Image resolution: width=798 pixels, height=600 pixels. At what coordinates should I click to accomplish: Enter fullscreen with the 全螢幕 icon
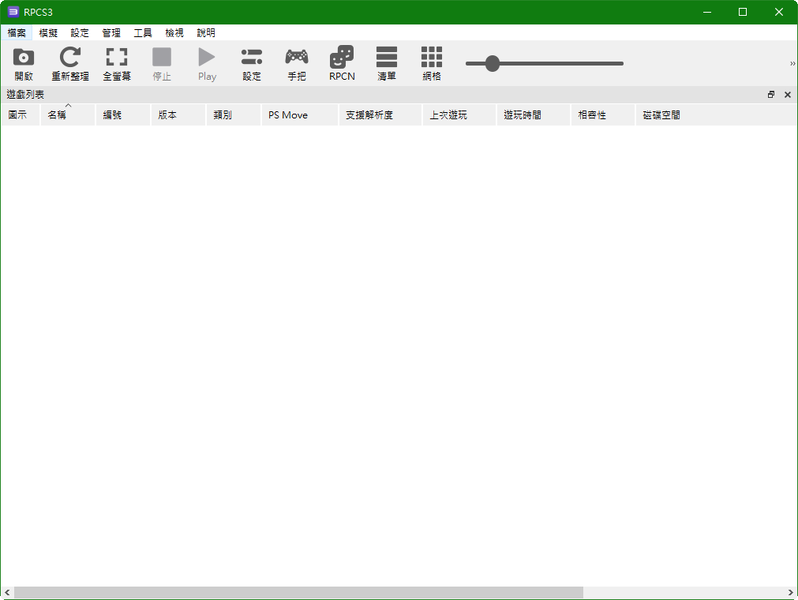click(117, 57)
